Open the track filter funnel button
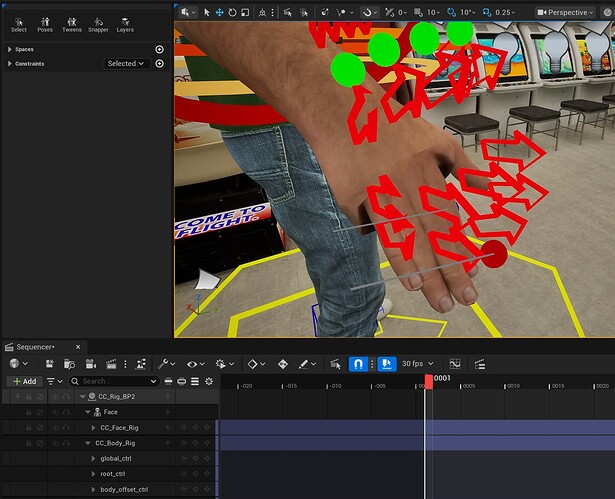The height and width of the screenshot is (499, 615). point(54,381)
